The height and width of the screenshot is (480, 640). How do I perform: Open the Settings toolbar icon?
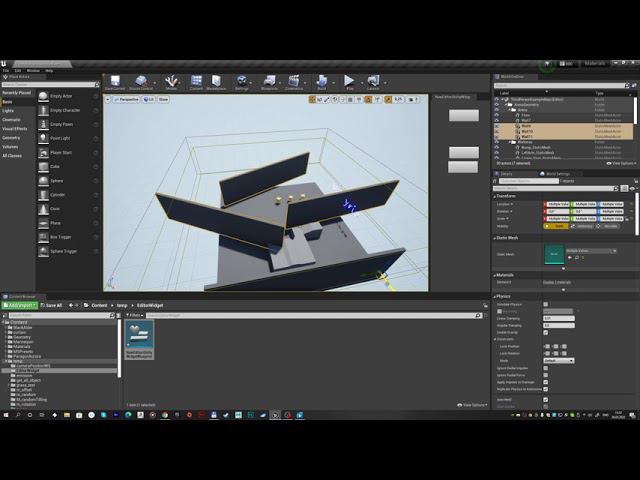(x=241, y=81)
